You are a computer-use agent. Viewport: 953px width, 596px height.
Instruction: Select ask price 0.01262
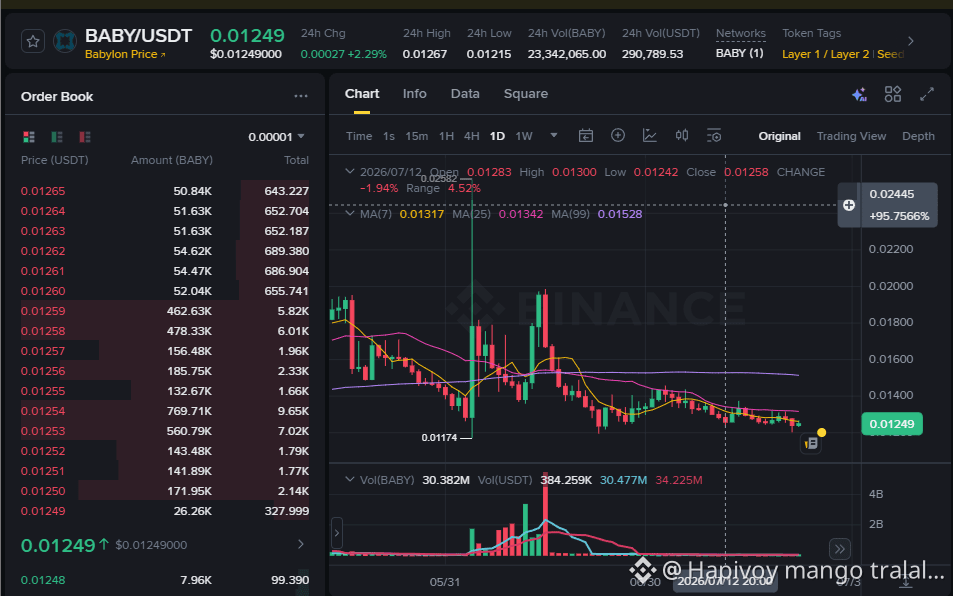click(43, 251)
